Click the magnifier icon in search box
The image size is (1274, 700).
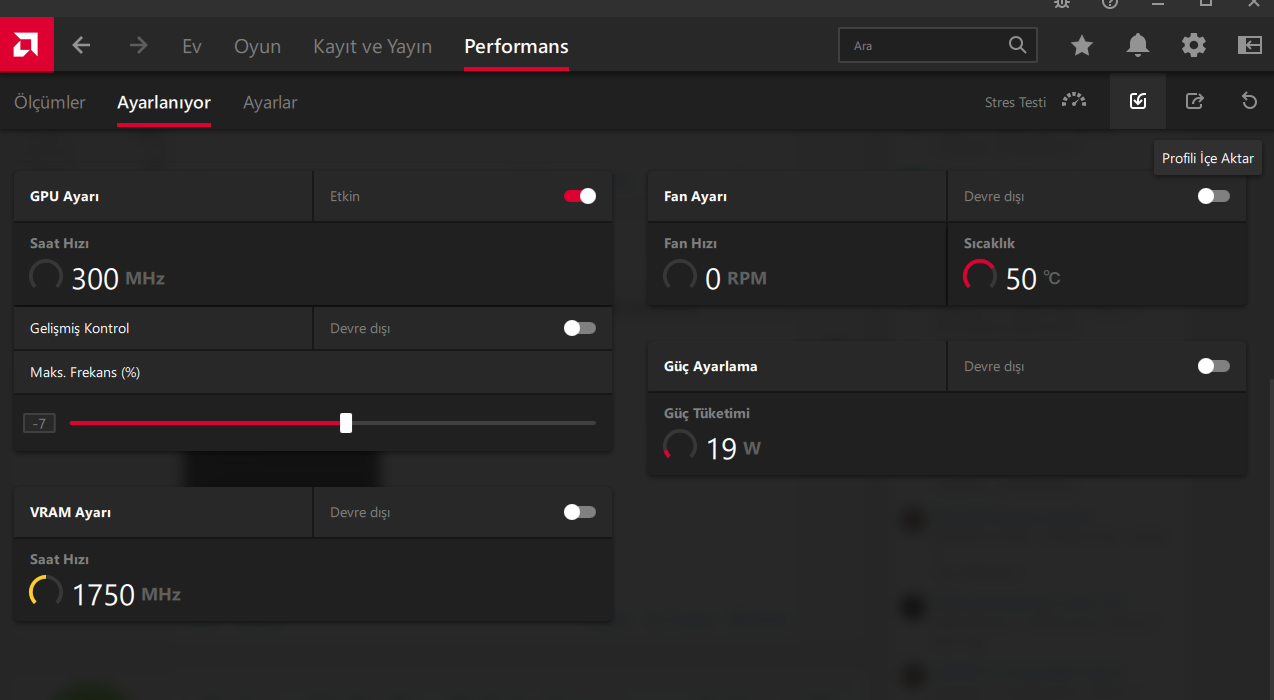pos(1017,45)
